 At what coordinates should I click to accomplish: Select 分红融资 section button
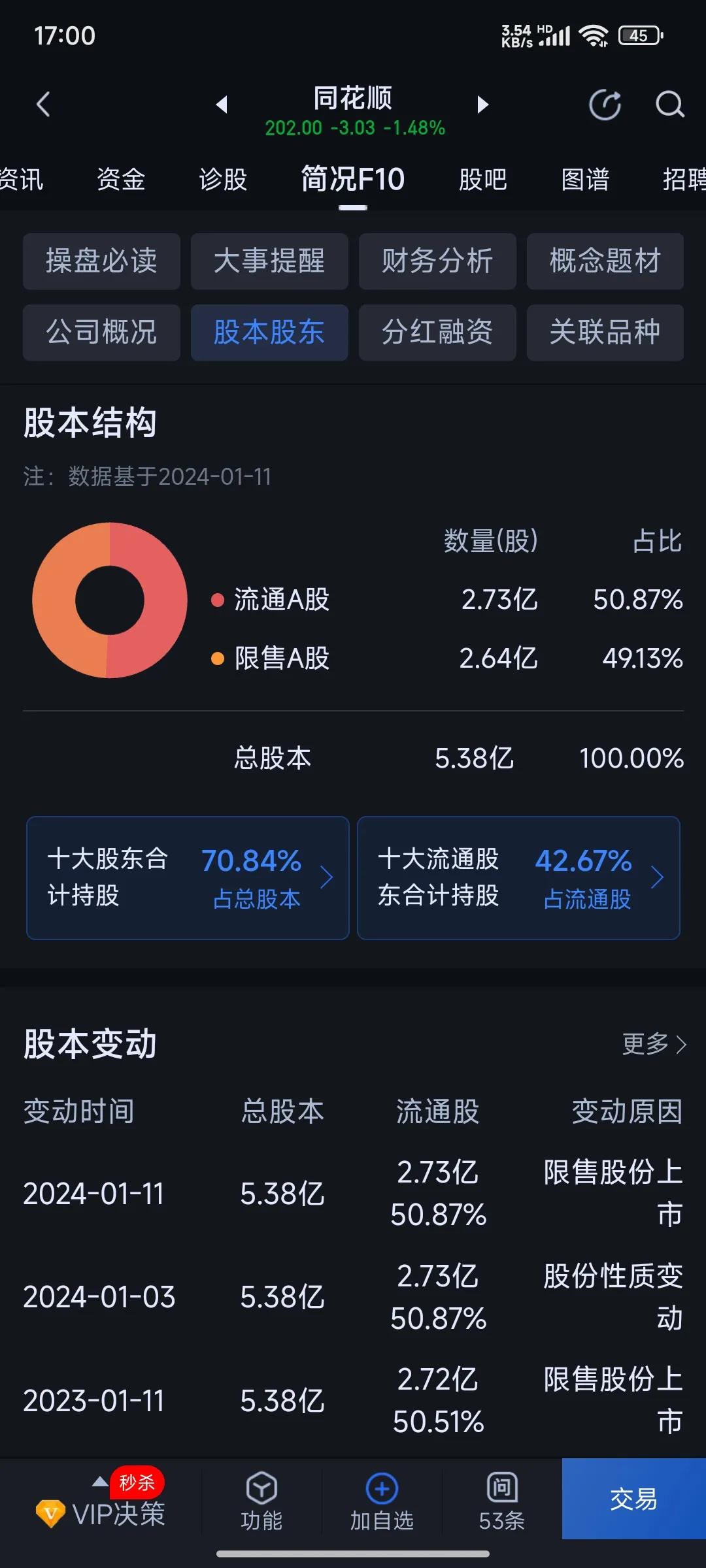pyautogui.click(x=437, y=333)
